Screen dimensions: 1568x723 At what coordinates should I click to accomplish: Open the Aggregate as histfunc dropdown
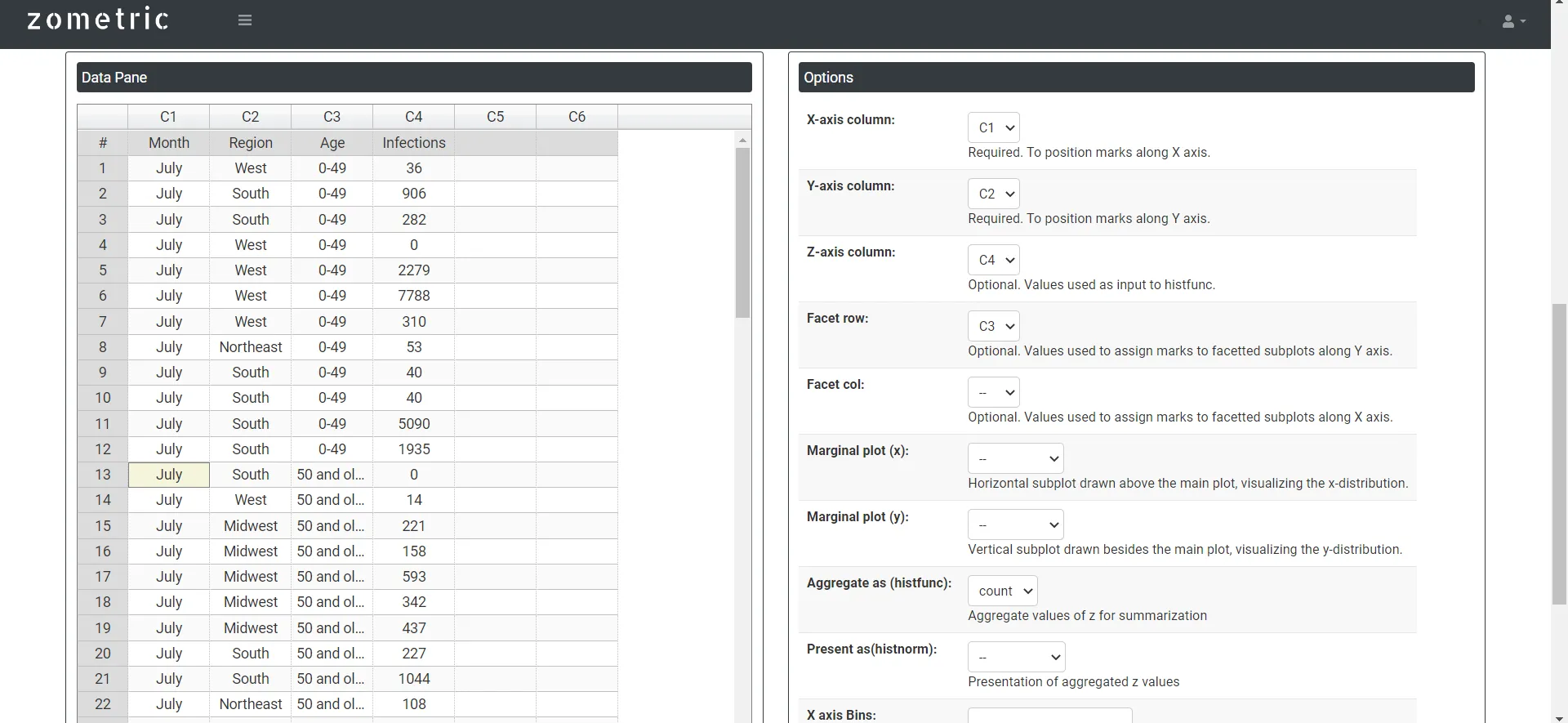point(1003,591)
